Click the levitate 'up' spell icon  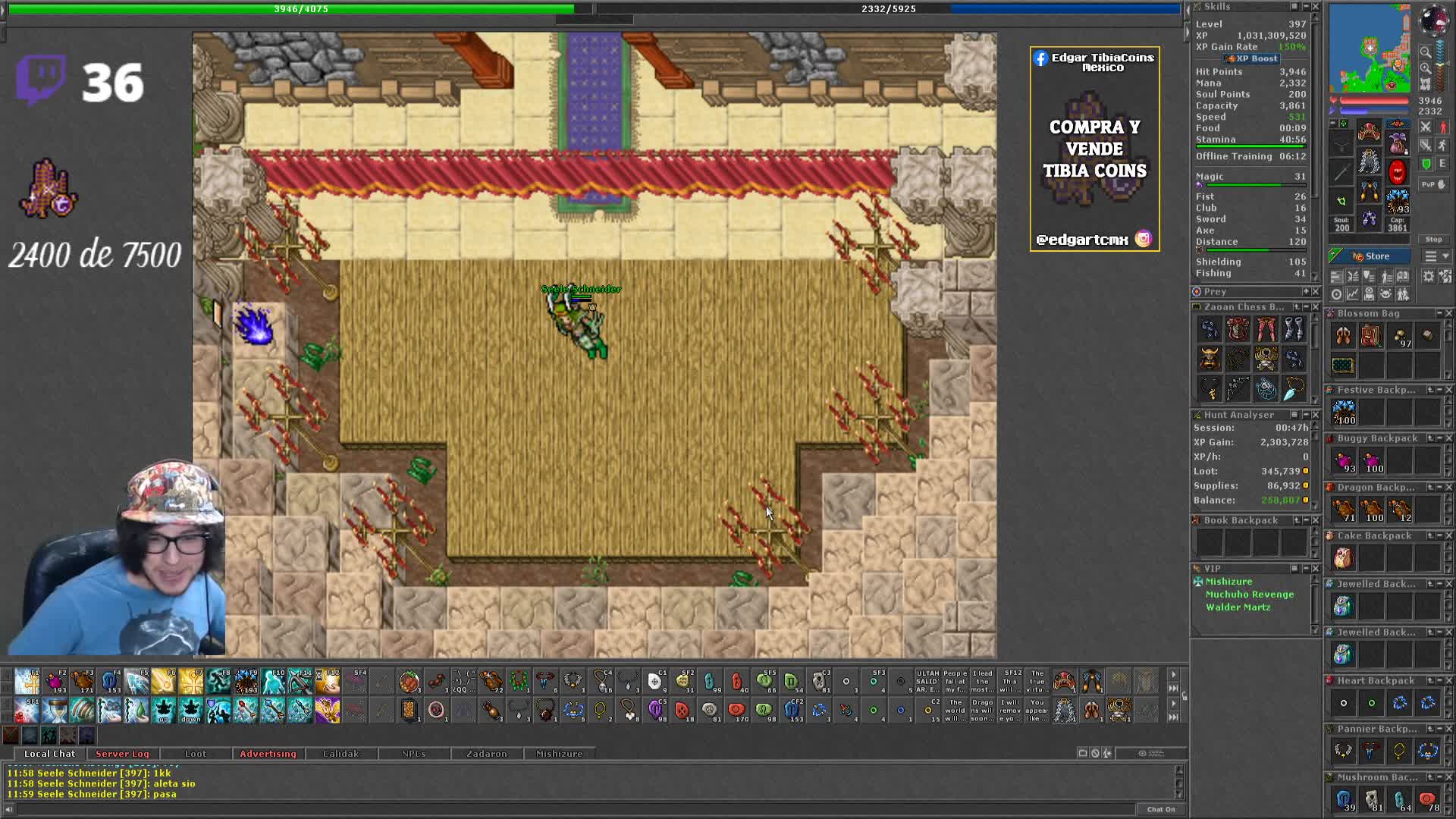(164, 710)
